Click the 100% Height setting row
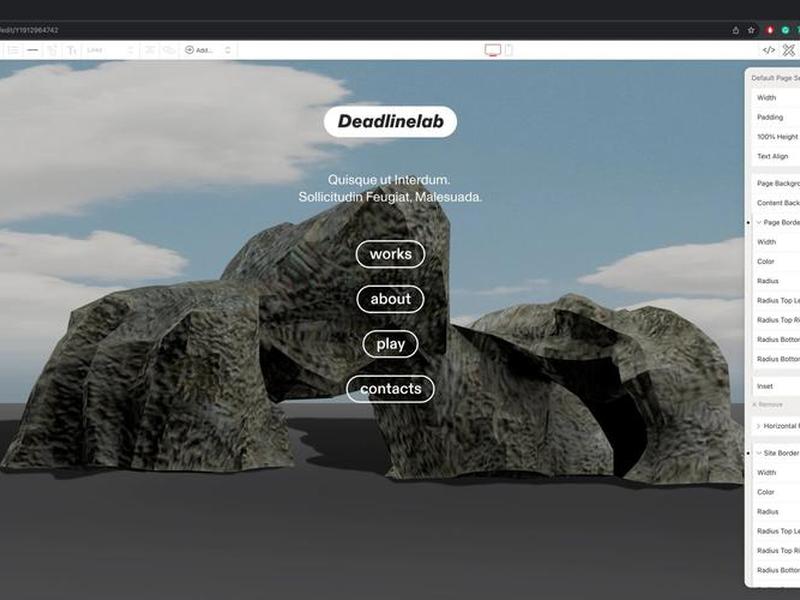The width and height of the screenshot is (800, 600). tap(776, 137)
